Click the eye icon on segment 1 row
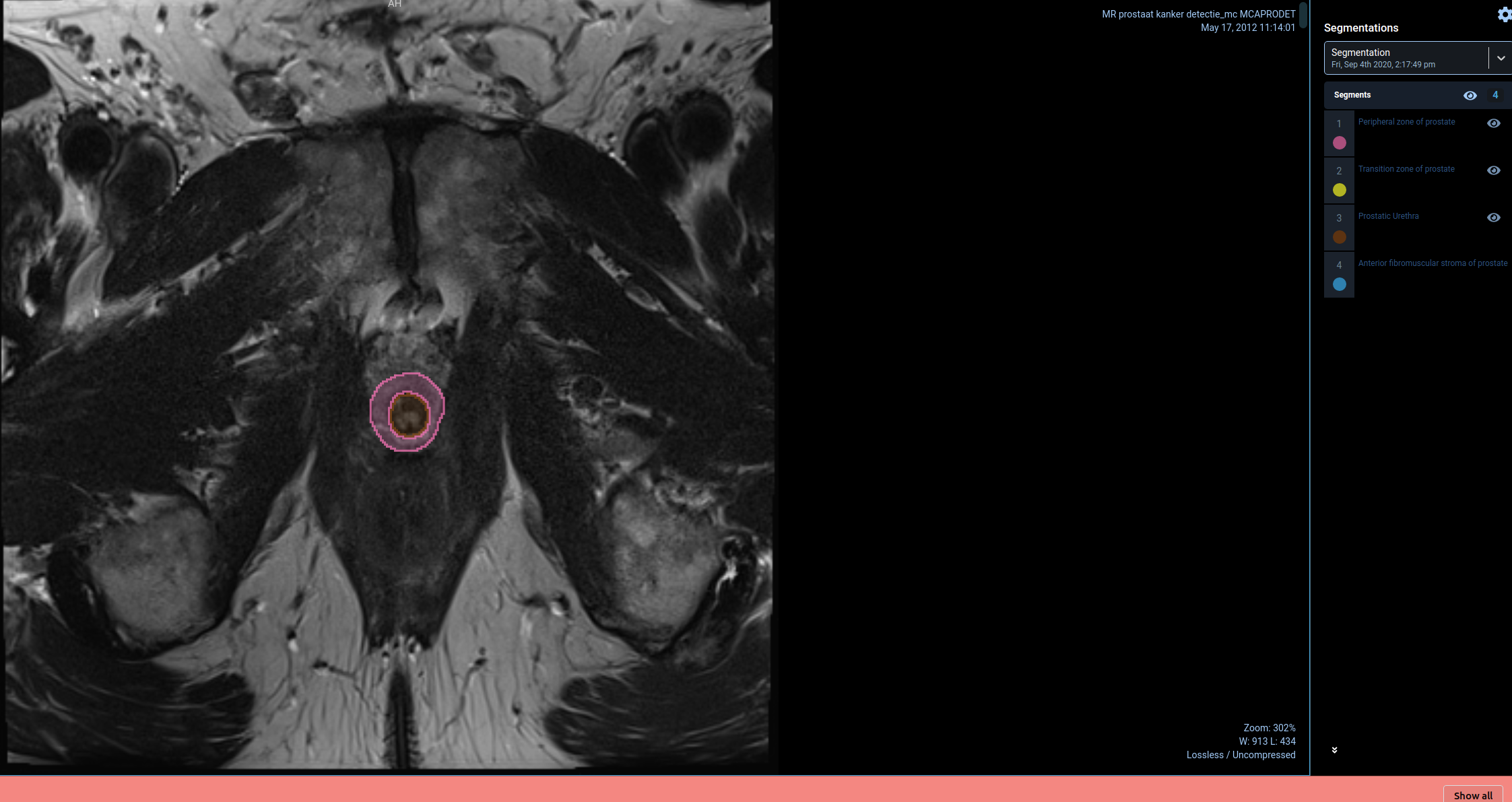This screenshot has width=1512, height=802. click(1494, 123)
